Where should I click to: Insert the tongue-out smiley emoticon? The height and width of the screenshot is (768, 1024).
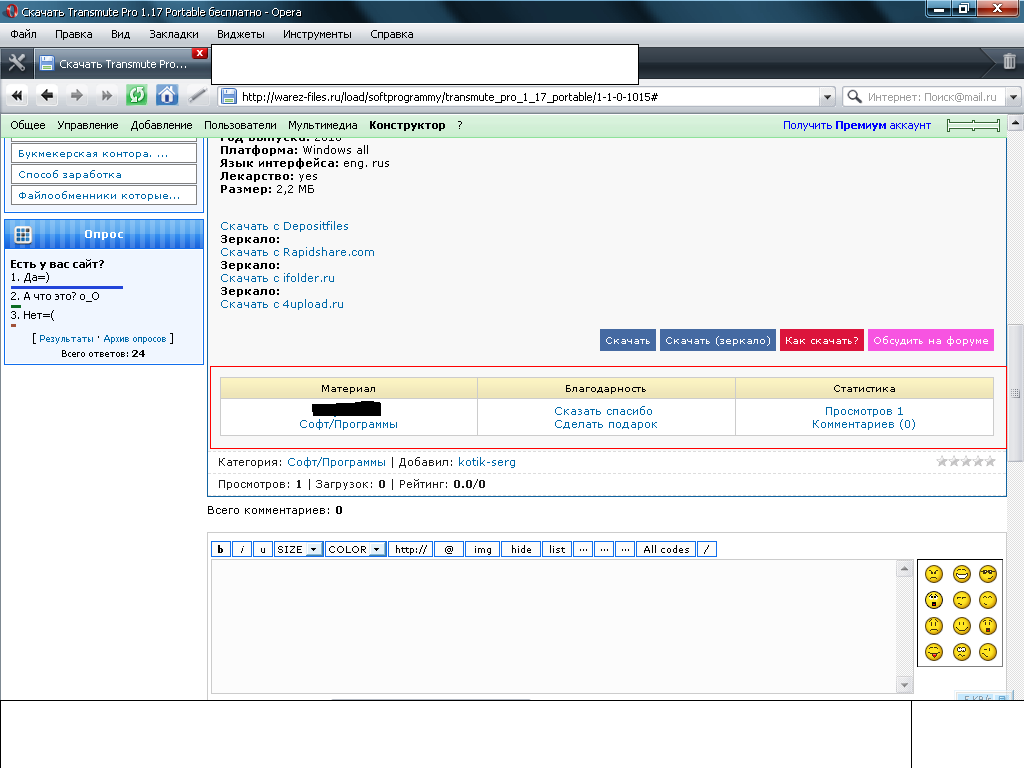tap(933, 652)
